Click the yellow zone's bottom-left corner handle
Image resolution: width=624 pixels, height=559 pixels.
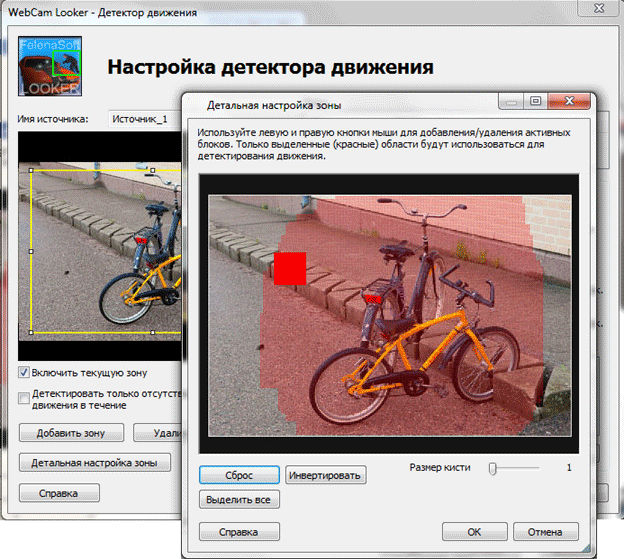[x=31, y=332]
